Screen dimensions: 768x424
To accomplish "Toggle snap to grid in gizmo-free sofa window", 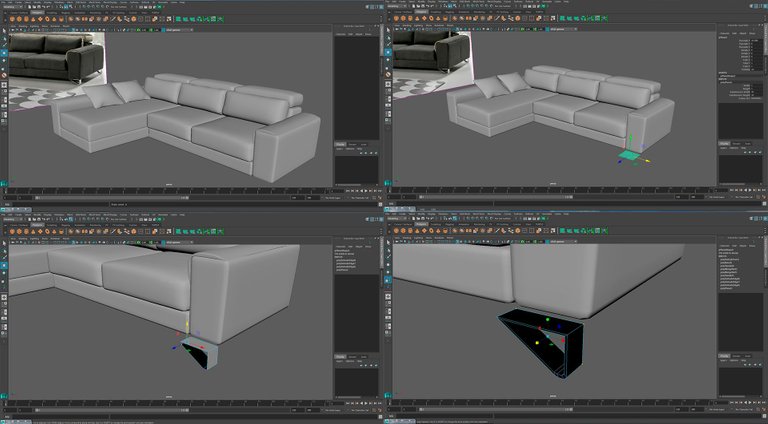I will point(84,6).
